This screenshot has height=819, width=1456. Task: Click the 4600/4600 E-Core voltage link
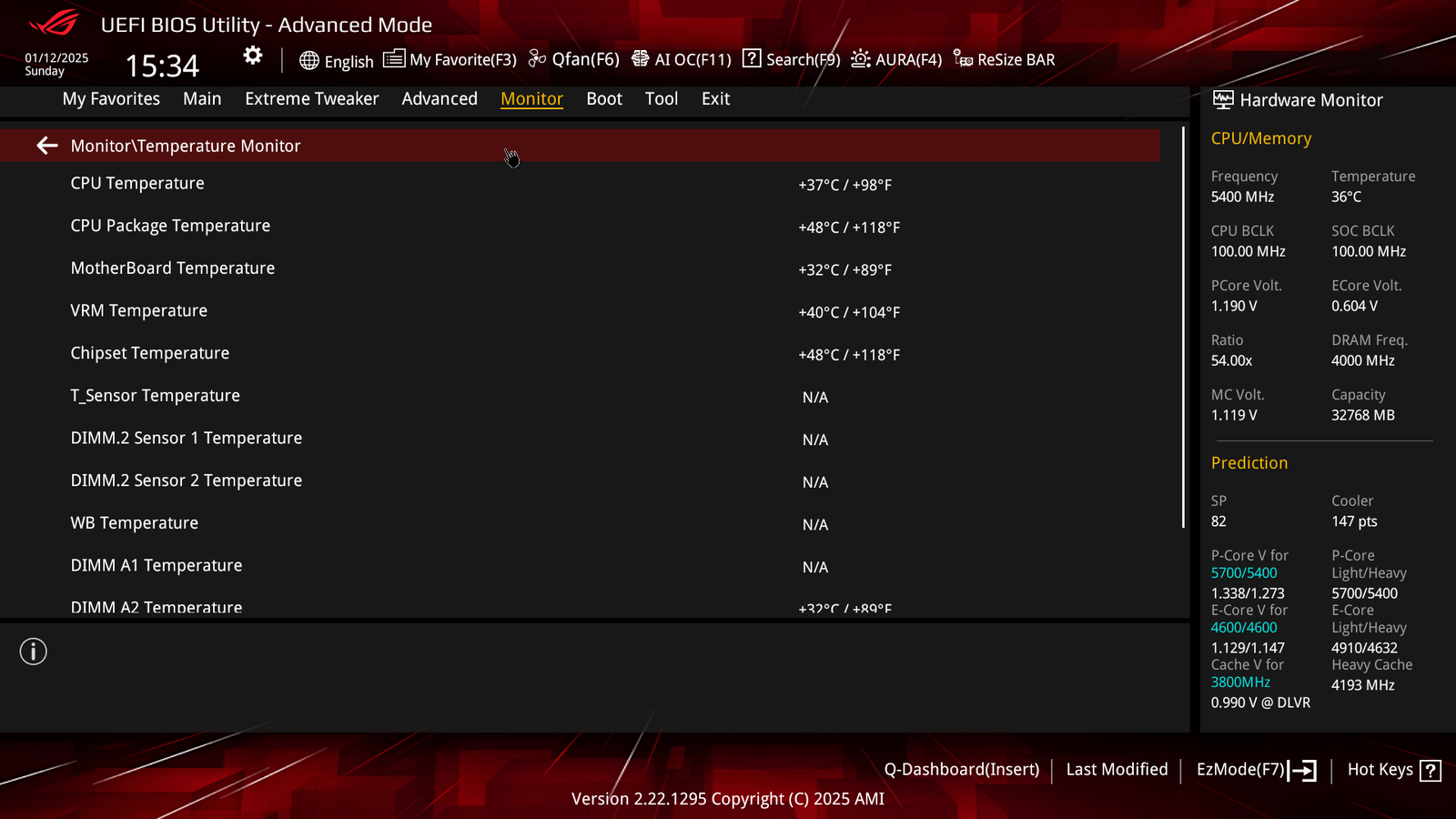coord(1244,627)
